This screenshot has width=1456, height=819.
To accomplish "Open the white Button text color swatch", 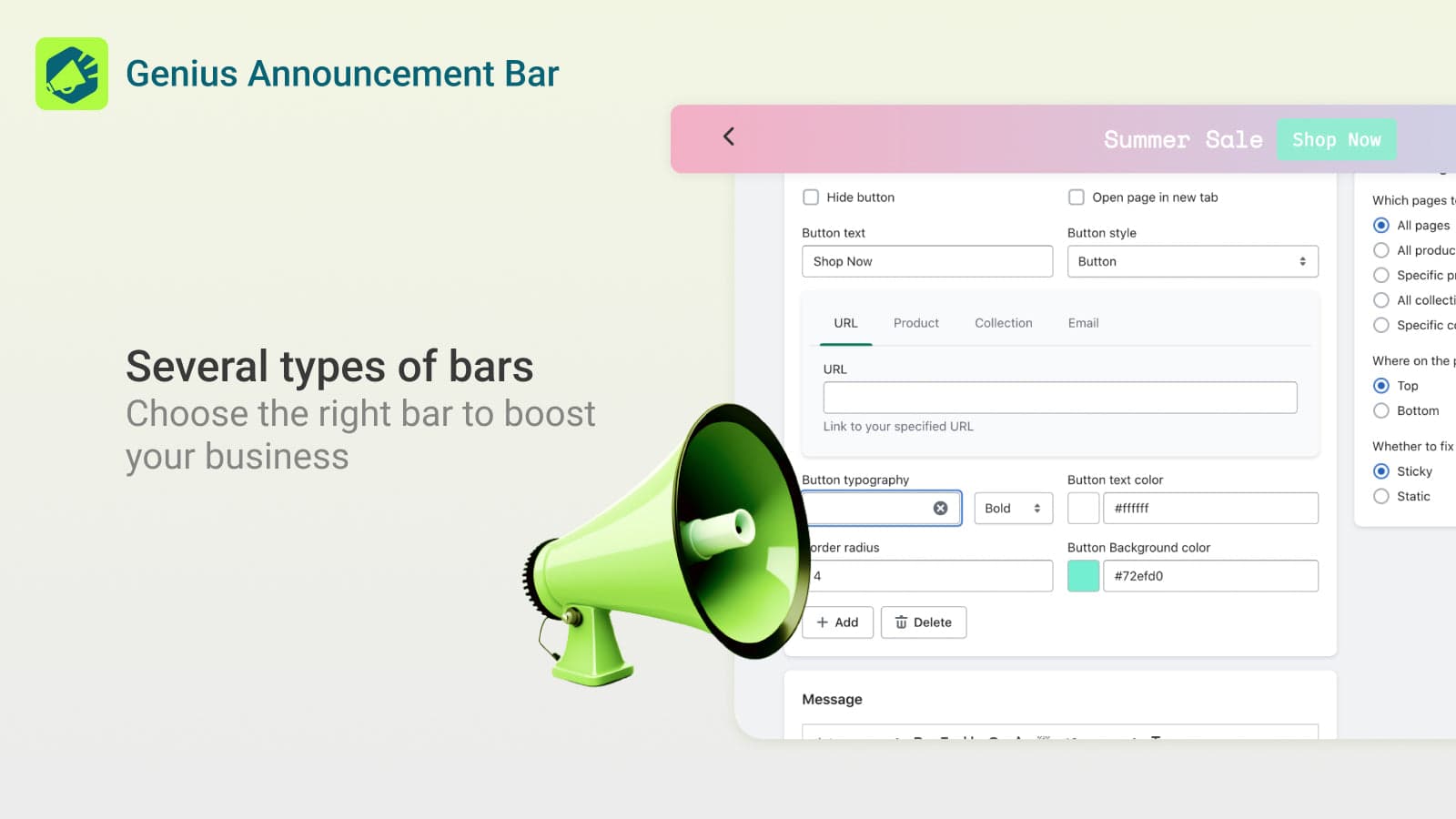I will [1083, 509].
